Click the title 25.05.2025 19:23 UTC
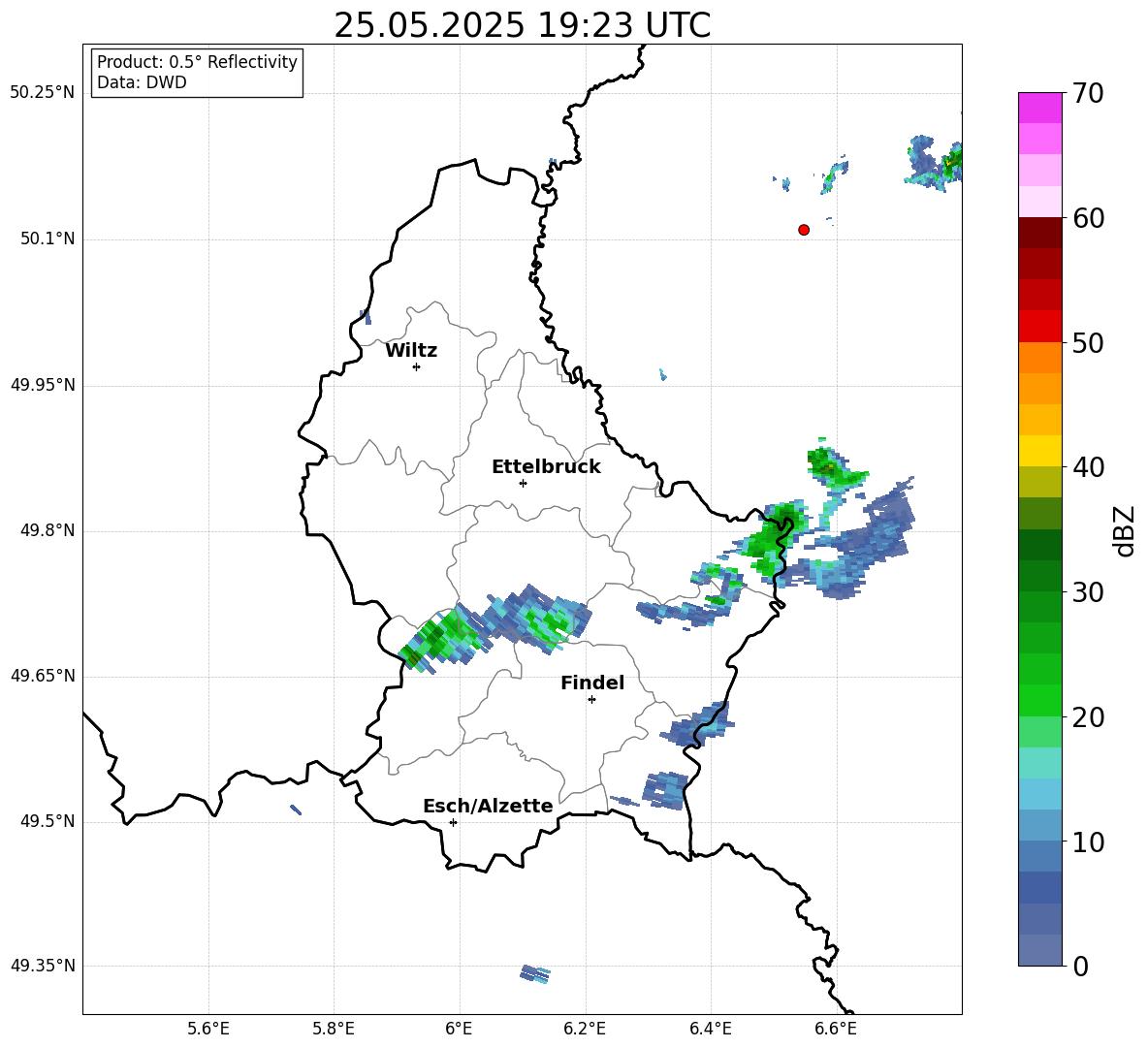1148x1048 pixels. click(x=522, y=25)
